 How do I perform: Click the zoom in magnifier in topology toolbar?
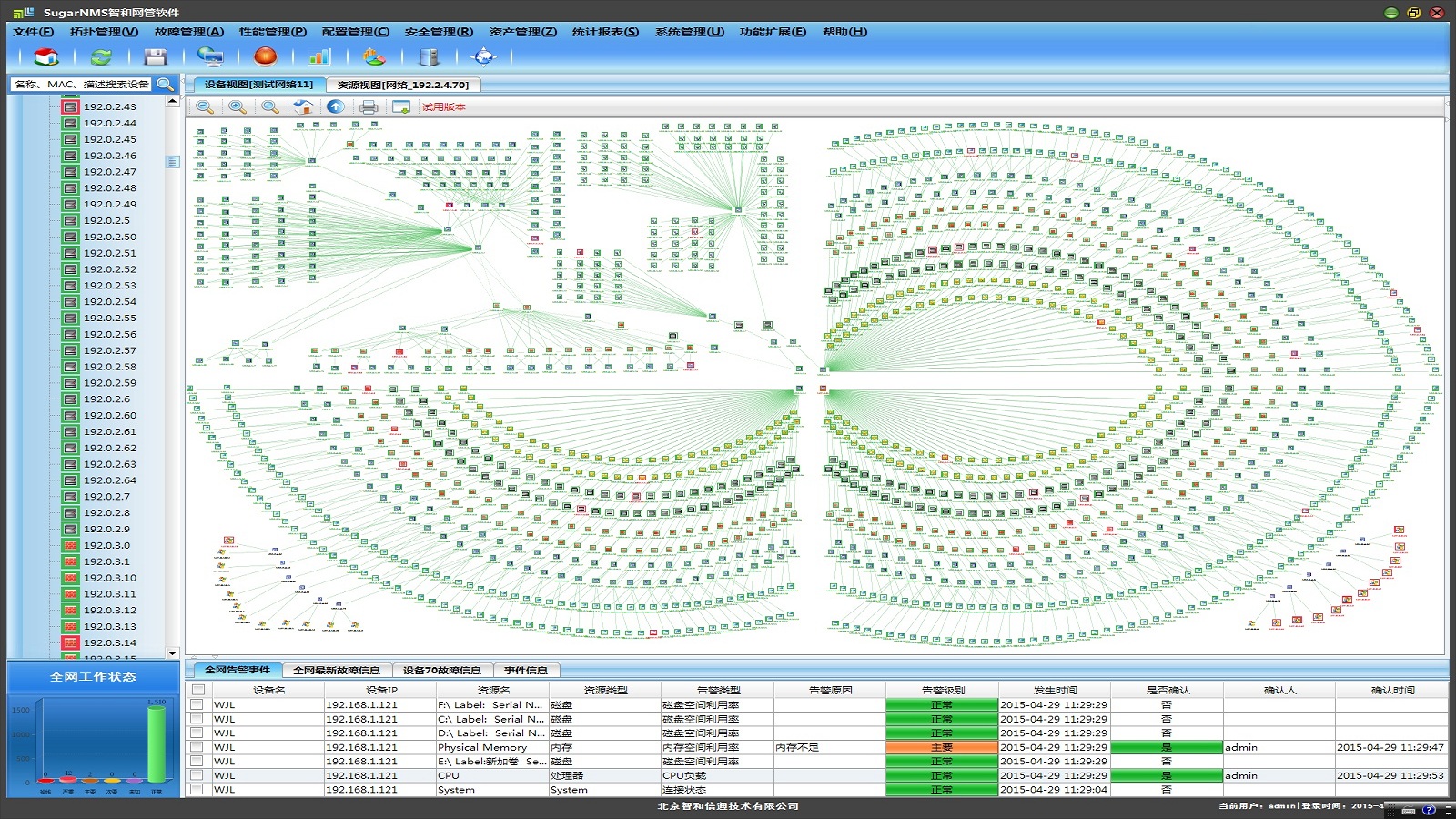(x=238, y=106)
